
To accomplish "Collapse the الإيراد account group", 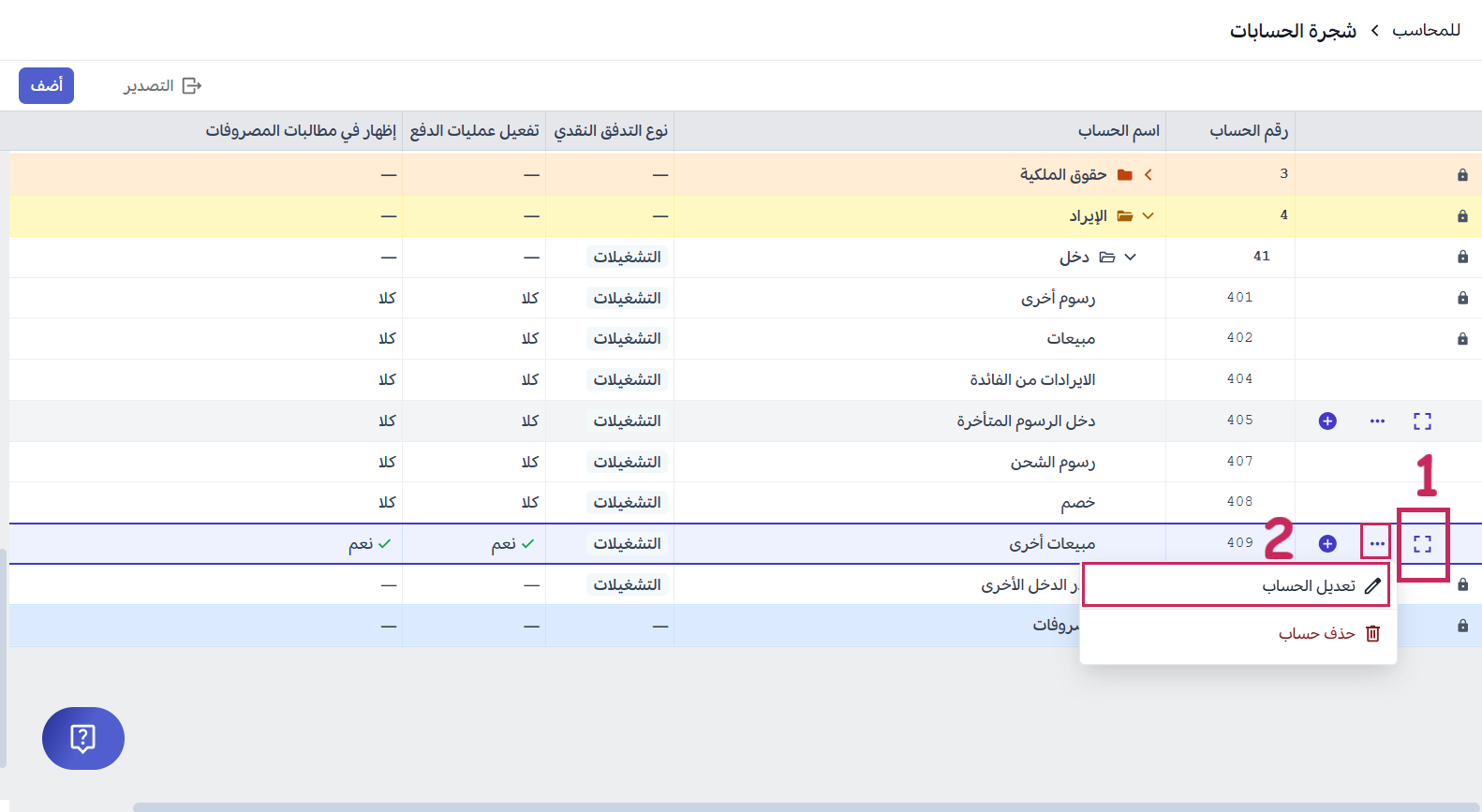I will click(x=1148, y=215).
